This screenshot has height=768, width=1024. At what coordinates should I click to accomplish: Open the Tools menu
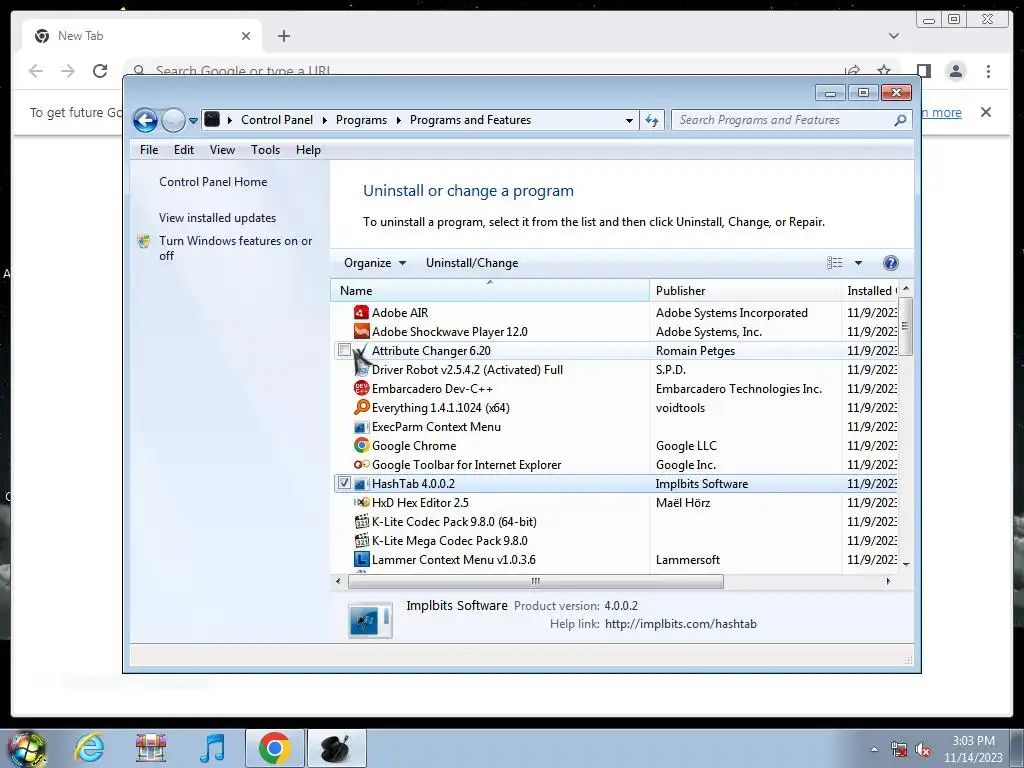265,150
